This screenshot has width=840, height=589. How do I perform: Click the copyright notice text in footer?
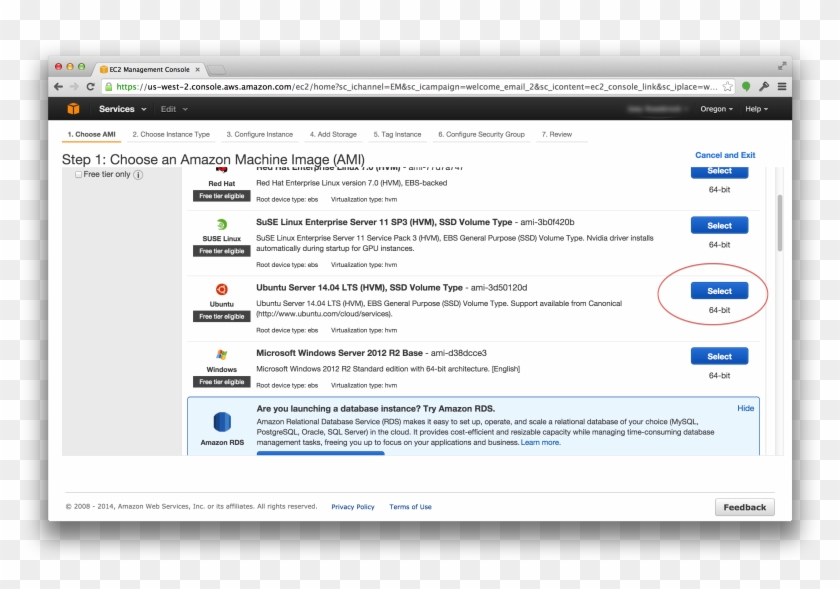point(191,506)
